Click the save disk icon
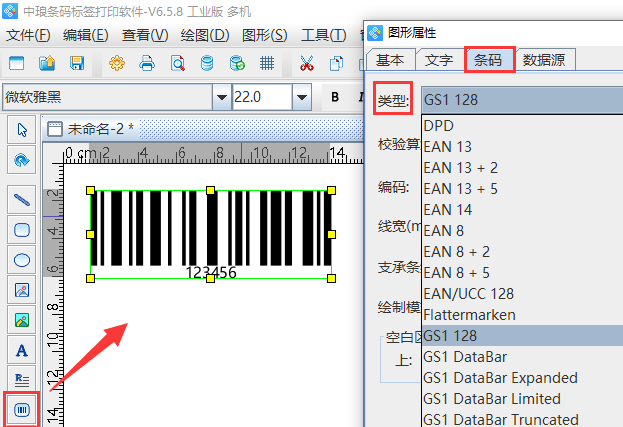 [x=76, y=64]
